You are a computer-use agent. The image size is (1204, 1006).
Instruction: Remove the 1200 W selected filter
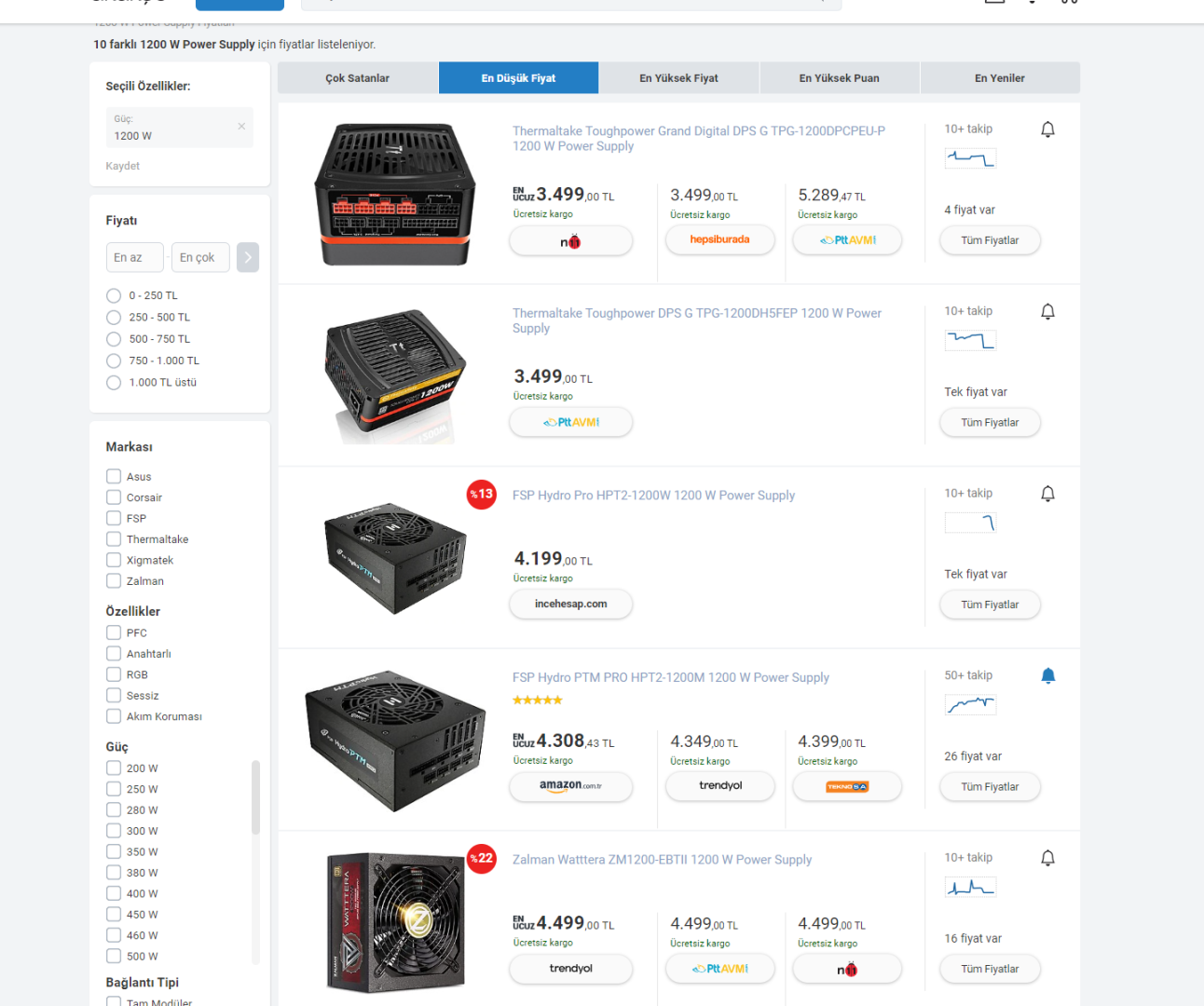[x=241, y=126]
